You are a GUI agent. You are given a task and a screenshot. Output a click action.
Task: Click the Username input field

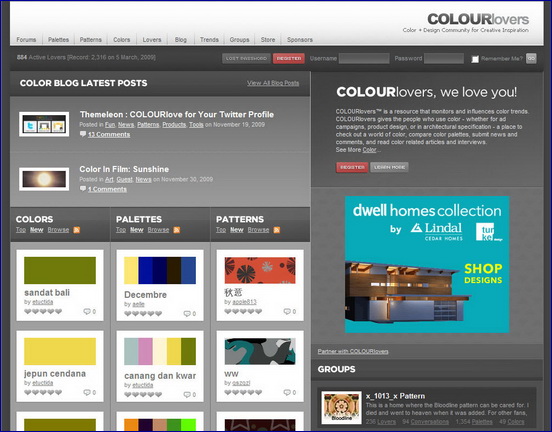click(x=364, y=58)
